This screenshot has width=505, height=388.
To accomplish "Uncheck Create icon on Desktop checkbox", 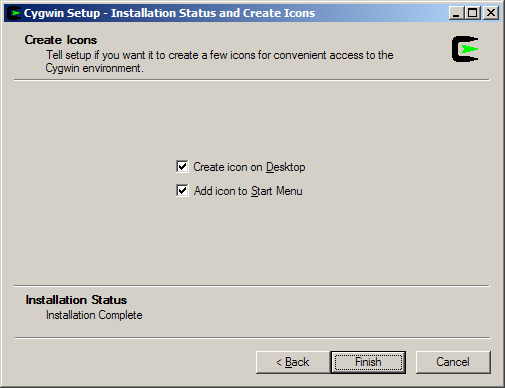I will pos(182,166).
